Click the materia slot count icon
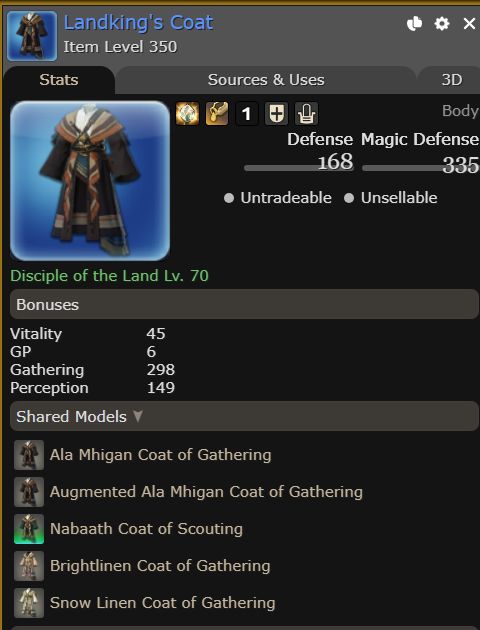This screenshot has height=630, width=480. click(247, 114)
